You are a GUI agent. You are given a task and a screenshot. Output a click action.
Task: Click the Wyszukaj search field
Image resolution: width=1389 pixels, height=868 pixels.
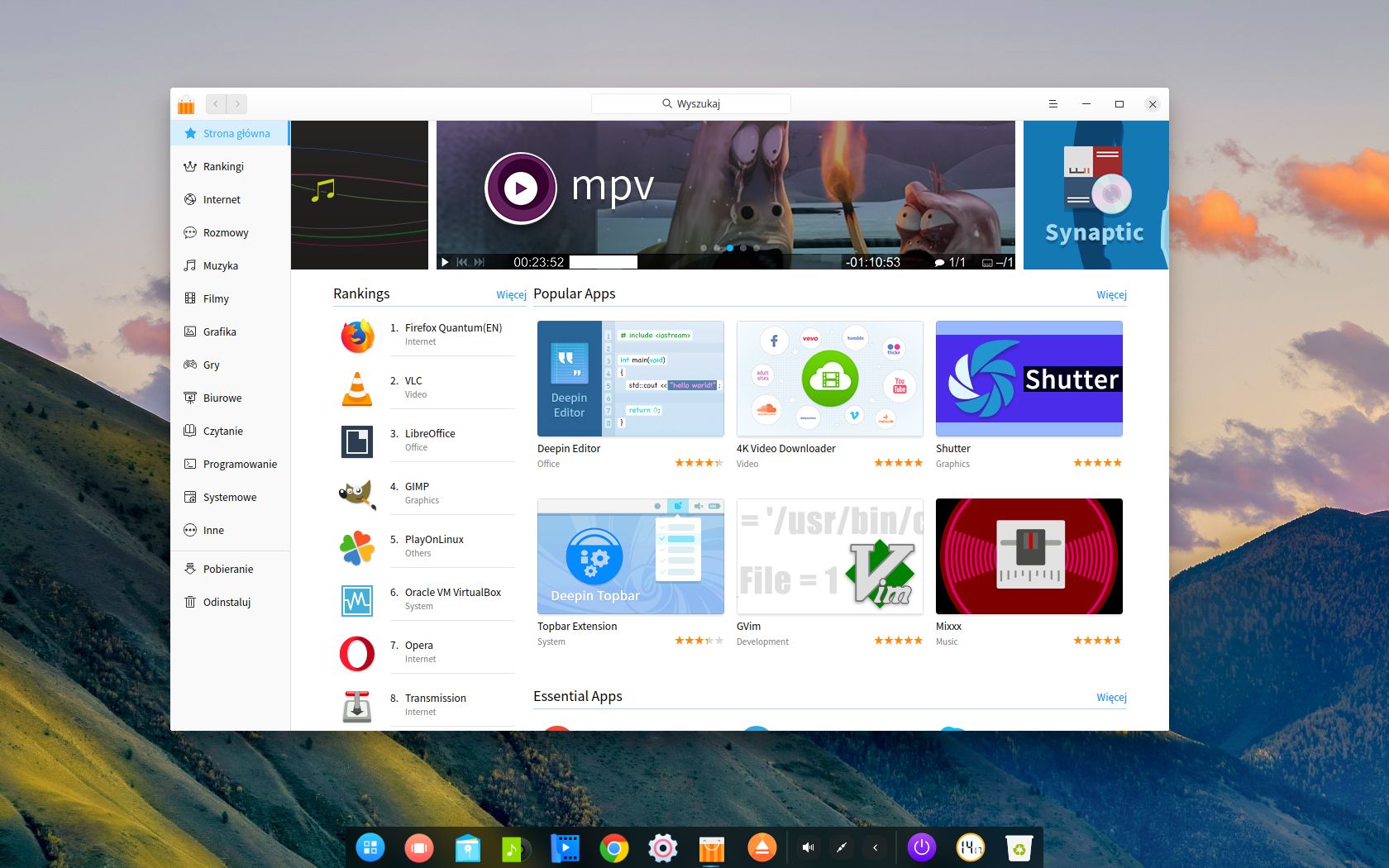coord(691,104)
